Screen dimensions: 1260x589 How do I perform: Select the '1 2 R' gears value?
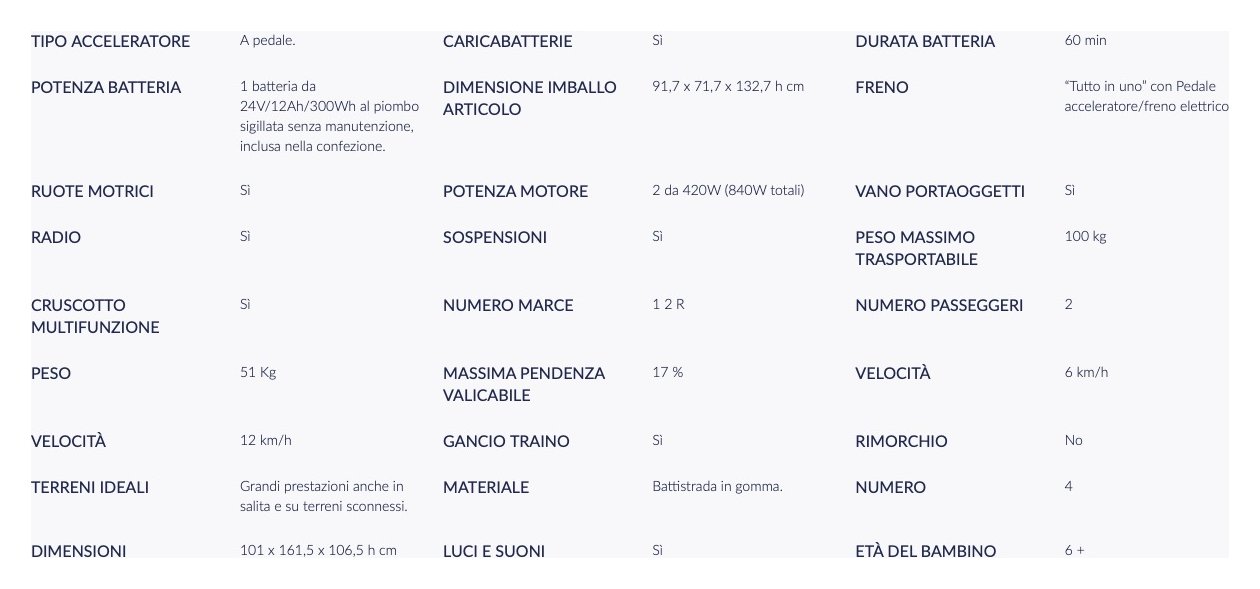668,304
